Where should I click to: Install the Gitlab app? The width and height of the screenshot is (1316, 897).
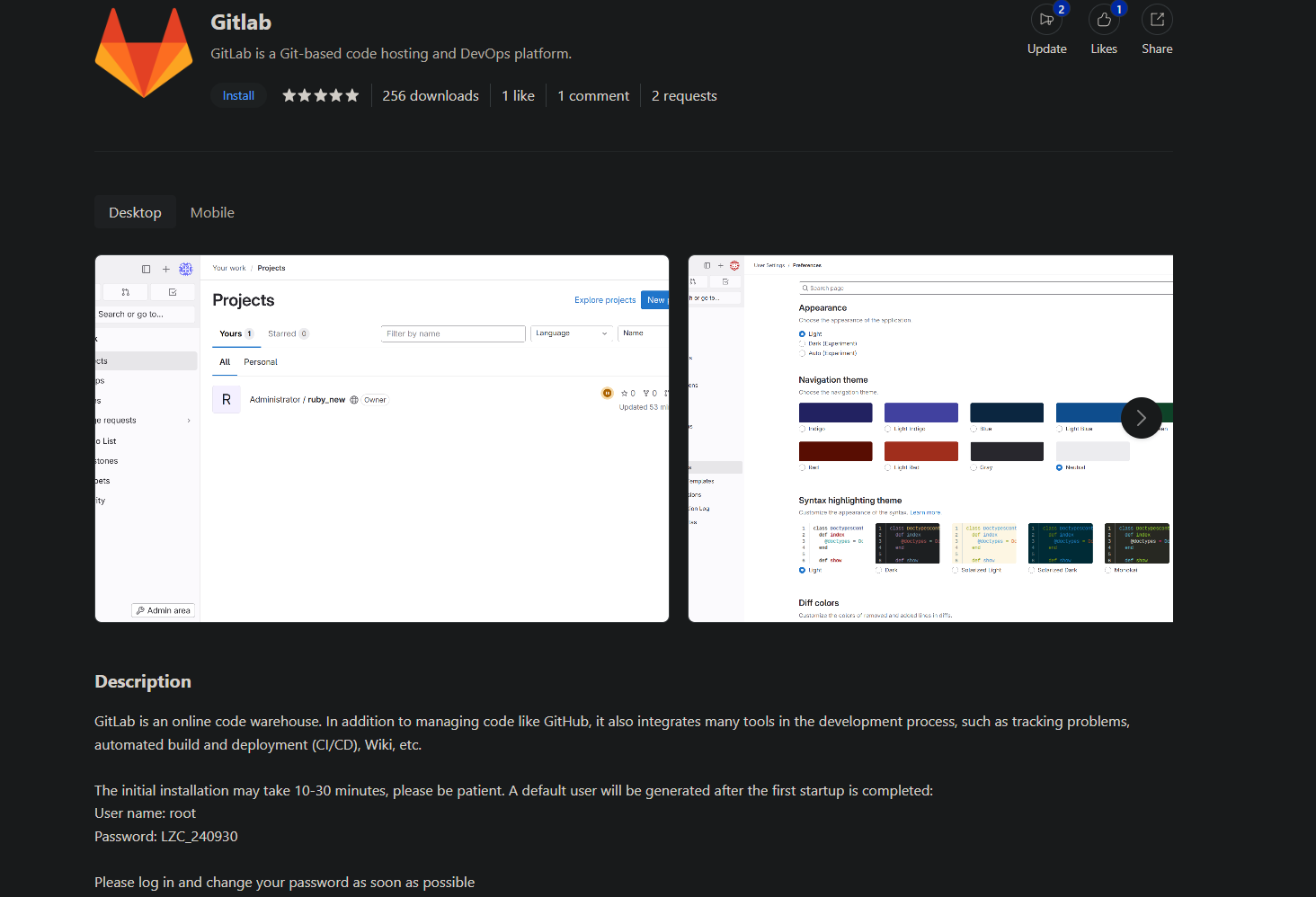pyautogui.click(x=238, y=95)
